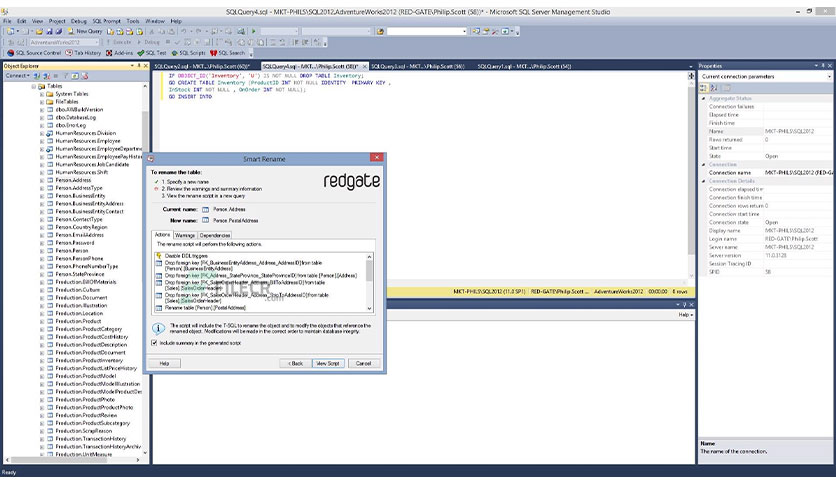This screenshot has width=836, height=484.
Task: Open the SQL Prompt menu
Action: tap(107, 21)
